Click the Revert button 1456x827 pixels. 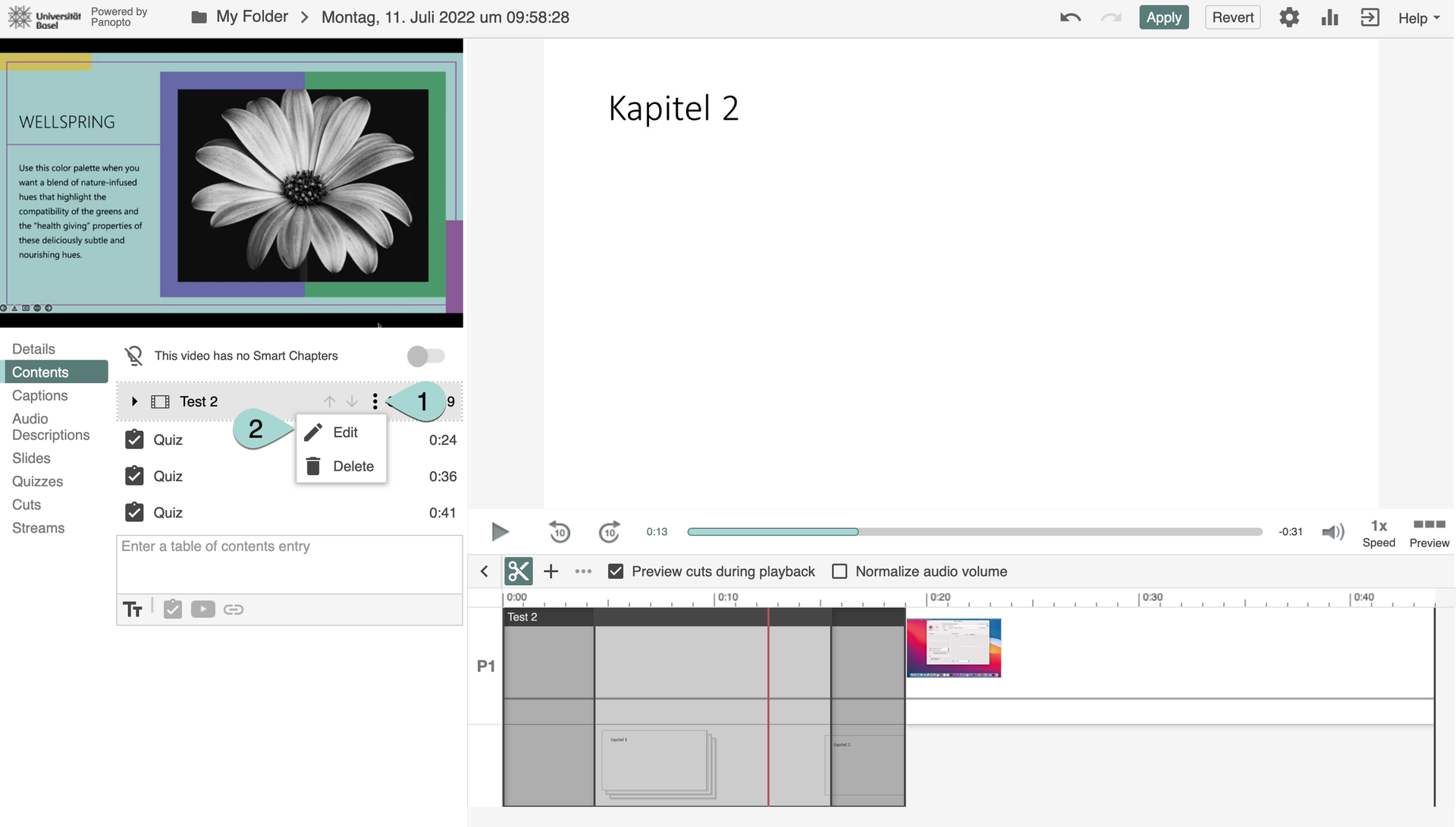[x=1232, y=17]
